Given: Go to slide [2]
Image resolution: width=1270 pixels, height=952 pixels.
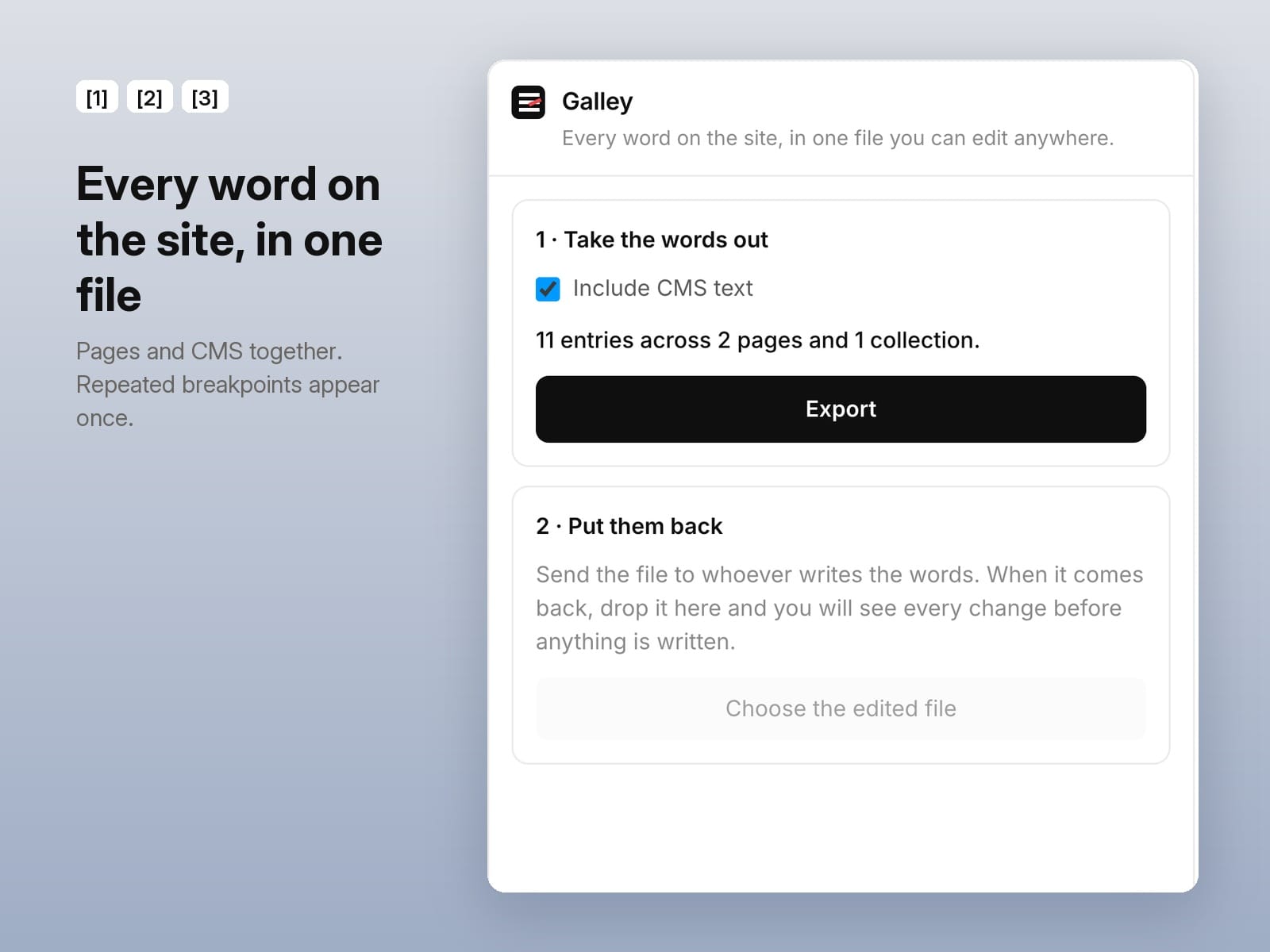Looking at the screenshot, I should (149, 97).
